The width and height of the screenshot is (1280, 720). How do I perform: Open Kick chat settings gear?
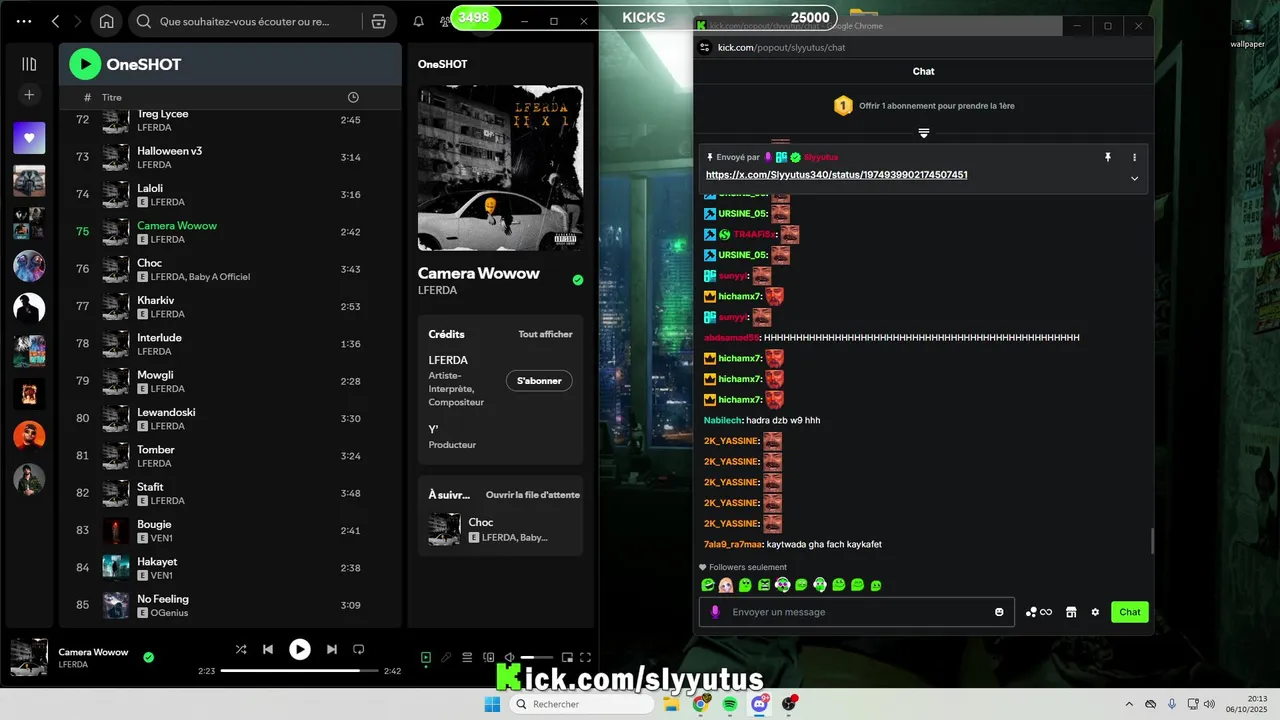tap(1095, 612)
